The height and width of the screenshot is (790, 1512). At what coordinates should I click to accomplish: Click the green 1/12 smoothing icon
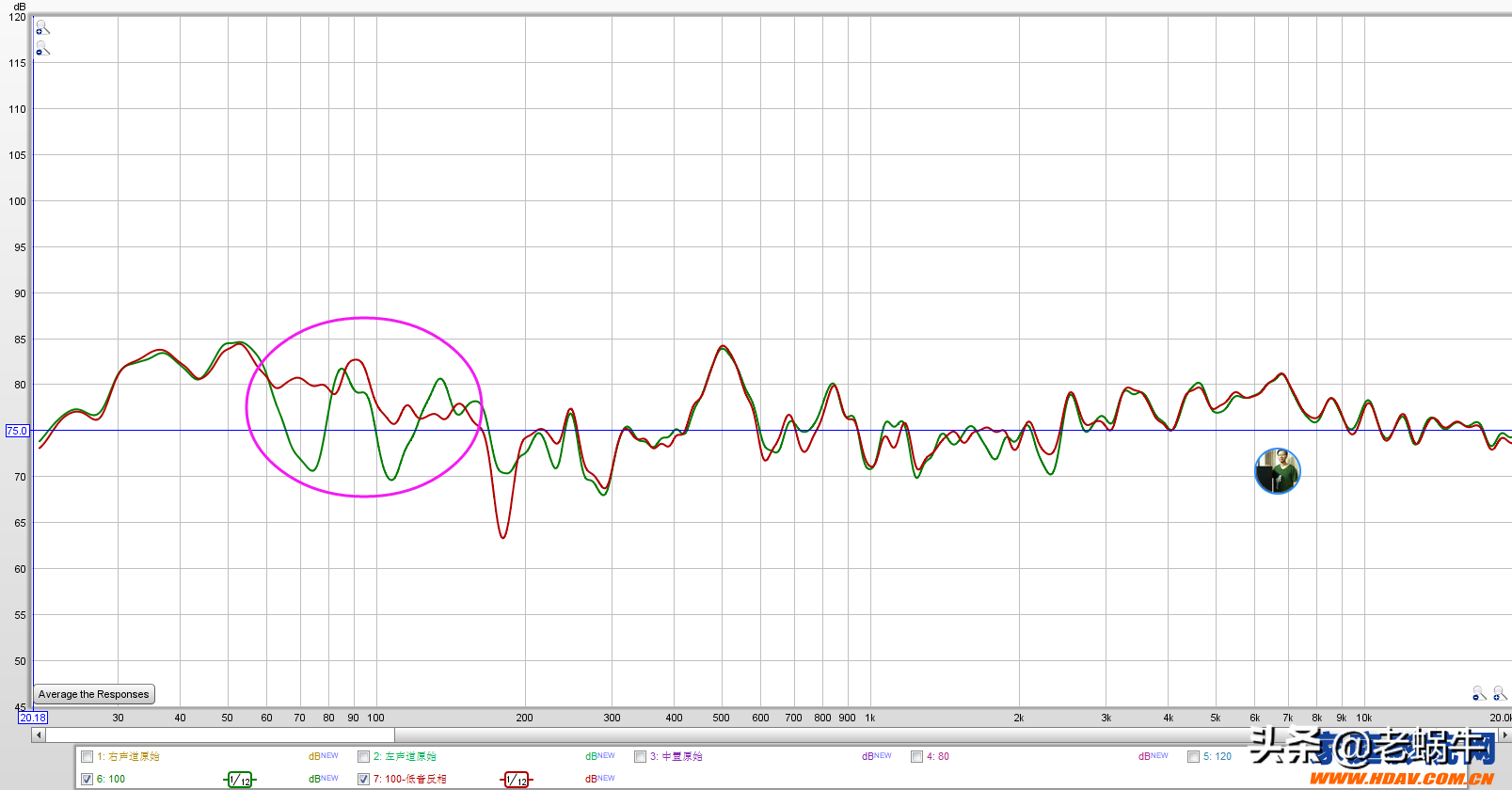pyautogui.click(x=240, y=780)
